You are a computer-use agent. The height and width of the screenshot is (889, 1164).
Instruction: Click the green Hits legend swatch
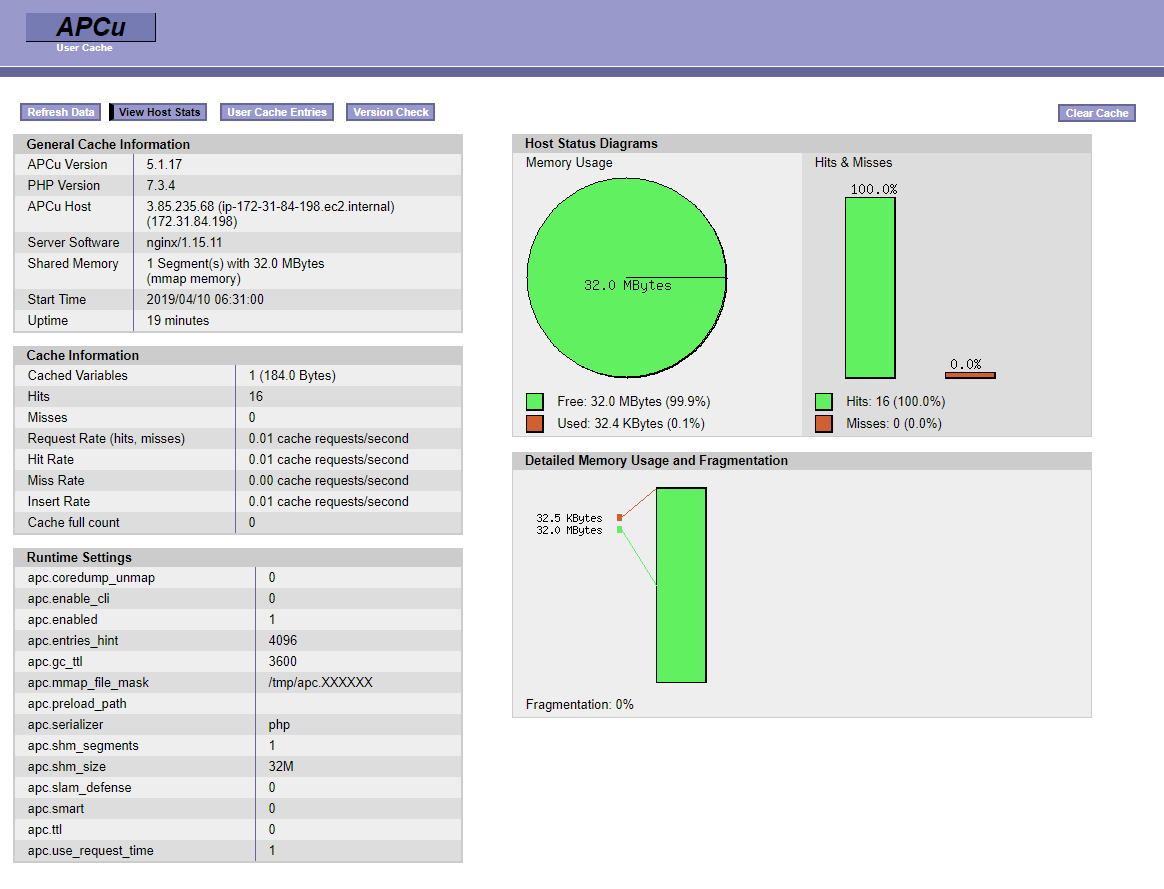point(824,401)
